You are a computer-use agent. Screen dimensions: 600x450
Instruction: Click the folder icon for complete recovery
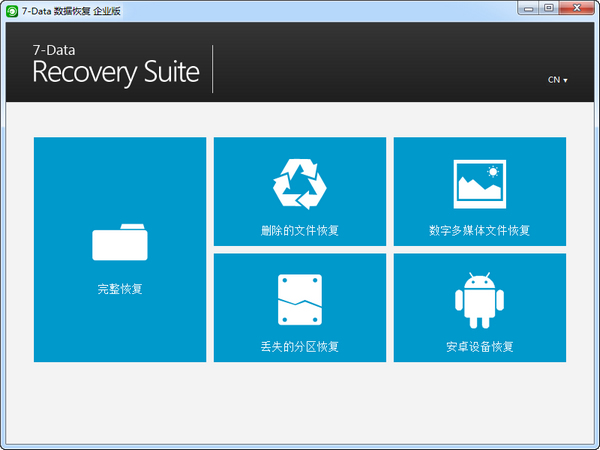click(x=120, y=242)
